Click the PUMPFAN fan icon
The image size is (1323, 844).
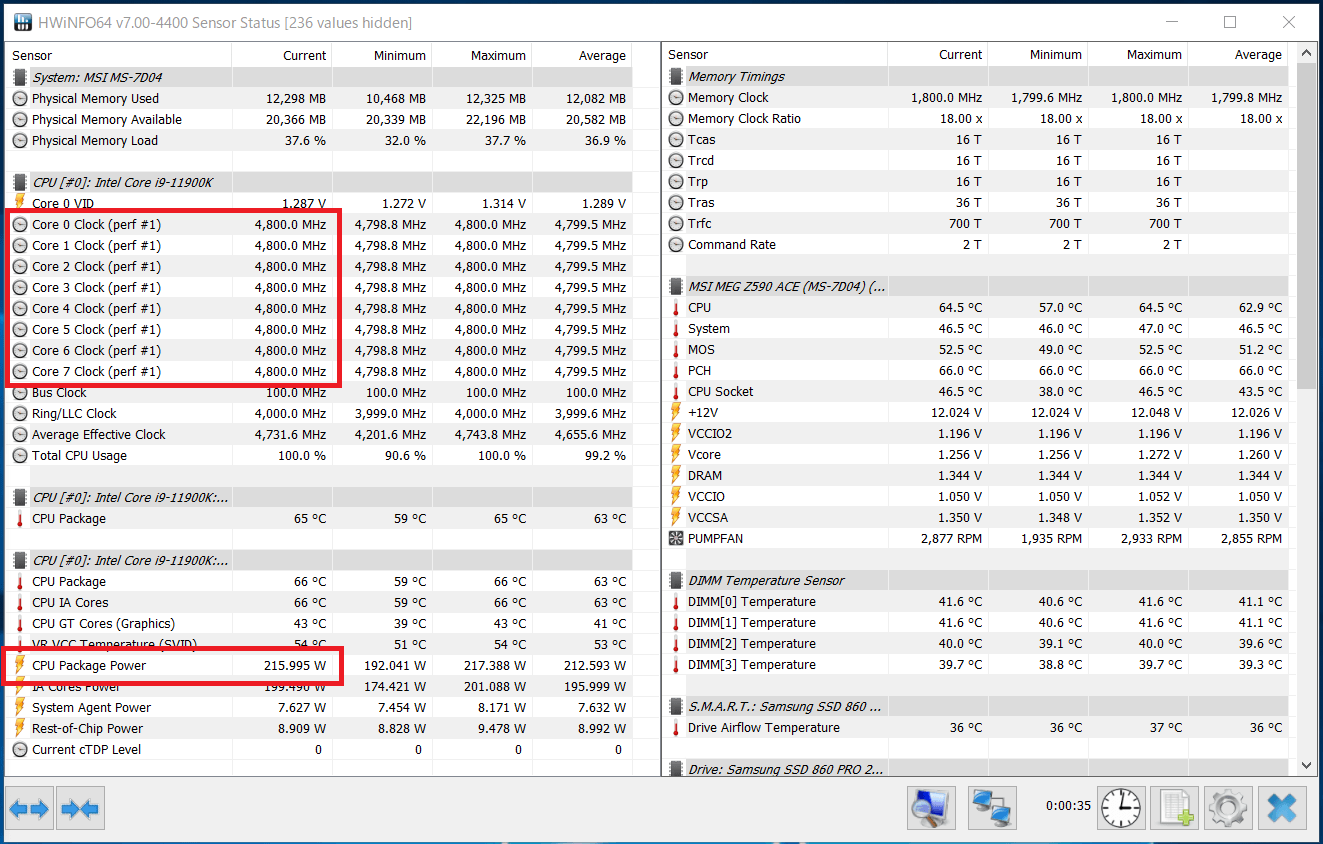click(676, 538)
